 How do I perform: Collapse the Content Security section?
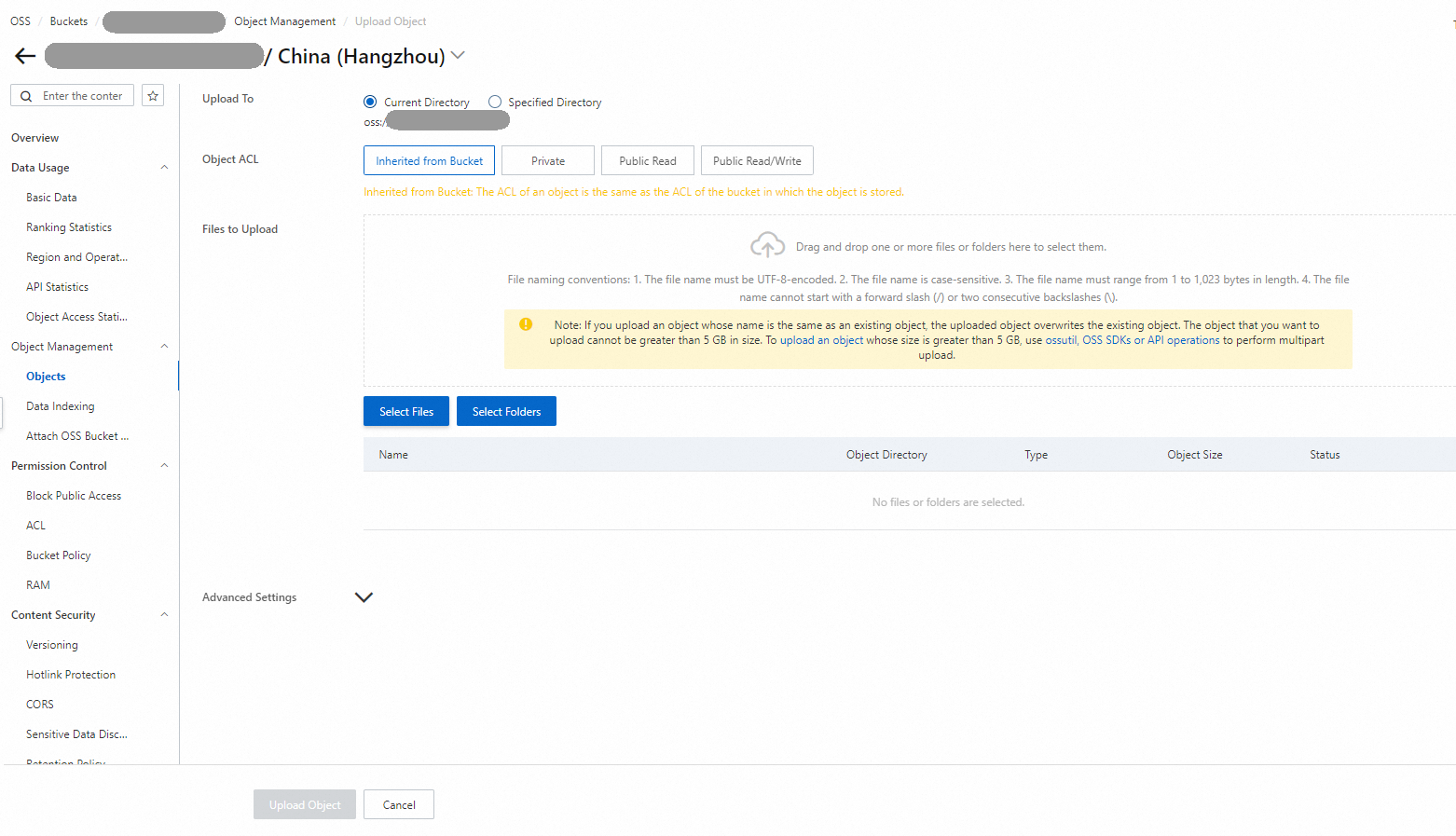[x=164, y=615]
